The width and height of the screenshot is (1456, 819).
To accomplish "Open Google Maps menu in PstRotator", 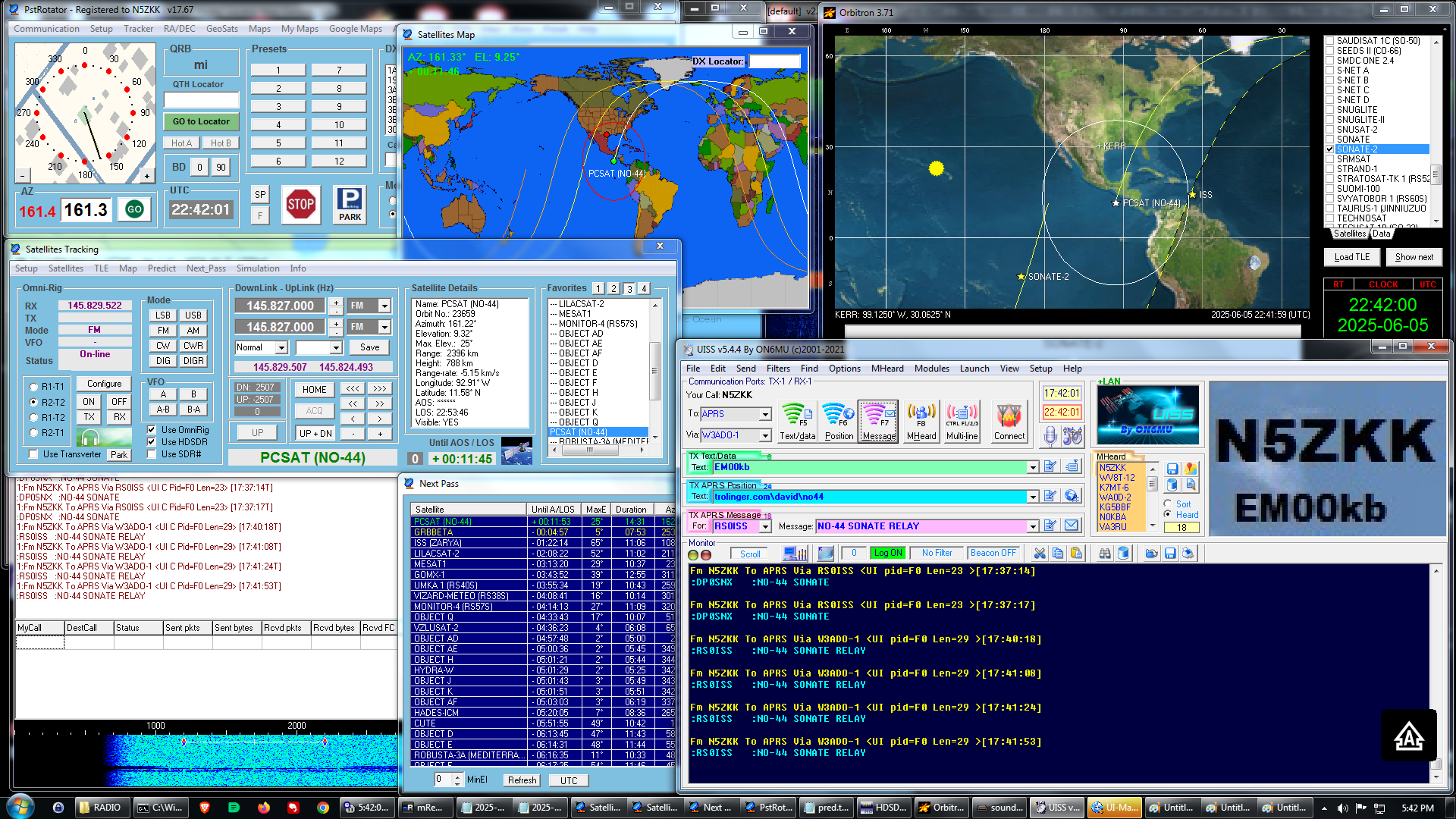I will 355,29.
